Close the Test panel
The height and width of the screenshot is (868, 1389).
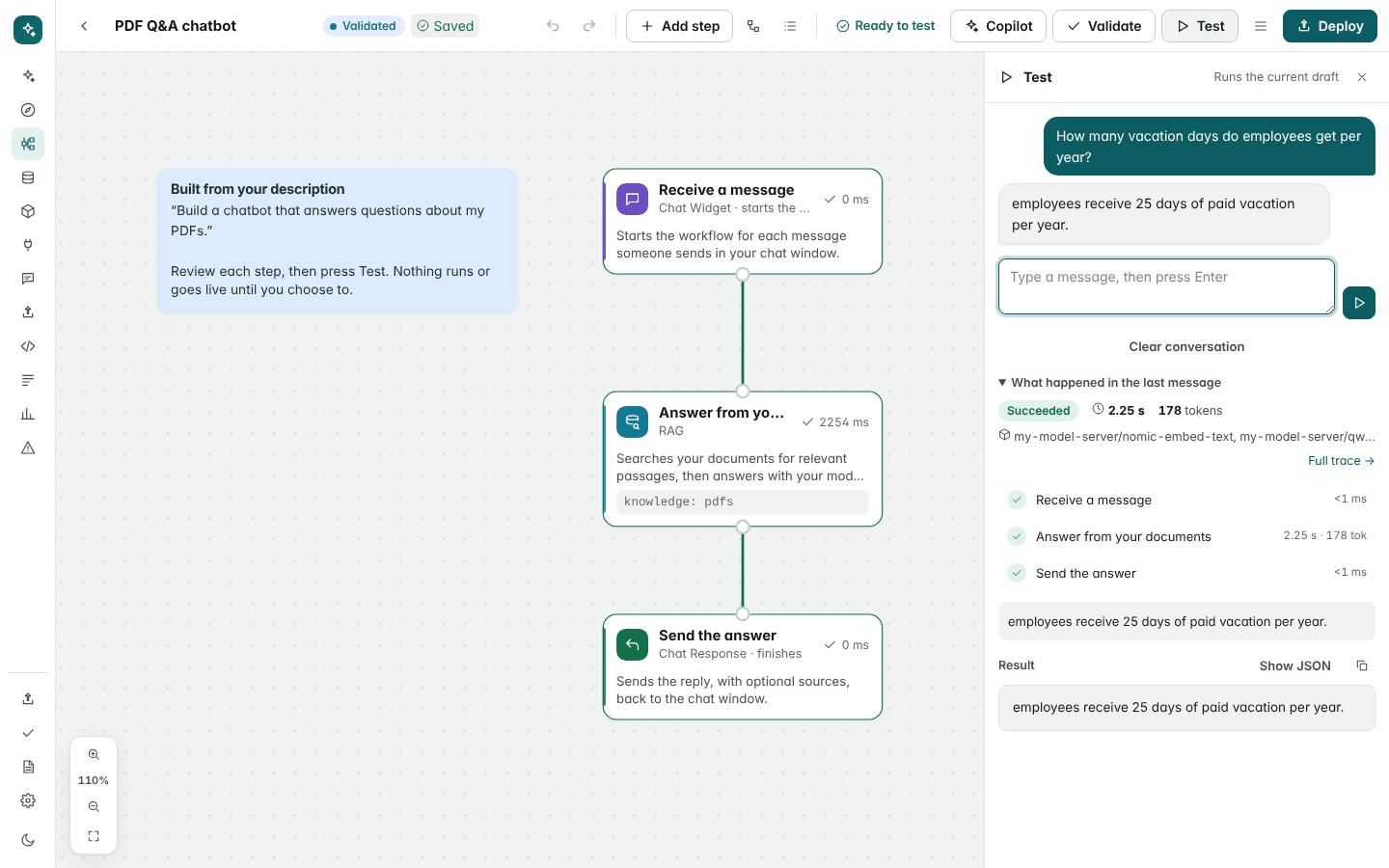1362,77
